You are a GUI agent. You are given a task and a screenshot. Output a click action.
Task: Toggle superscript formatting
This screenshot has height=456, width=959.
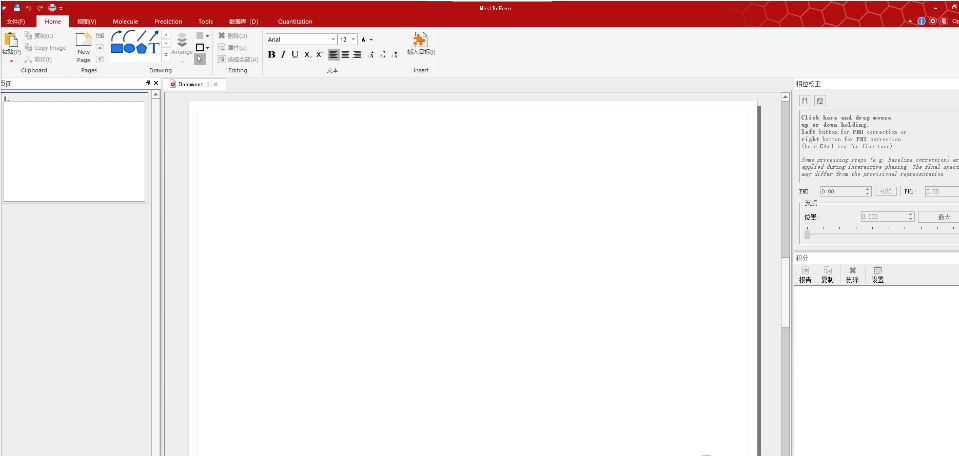319,54
